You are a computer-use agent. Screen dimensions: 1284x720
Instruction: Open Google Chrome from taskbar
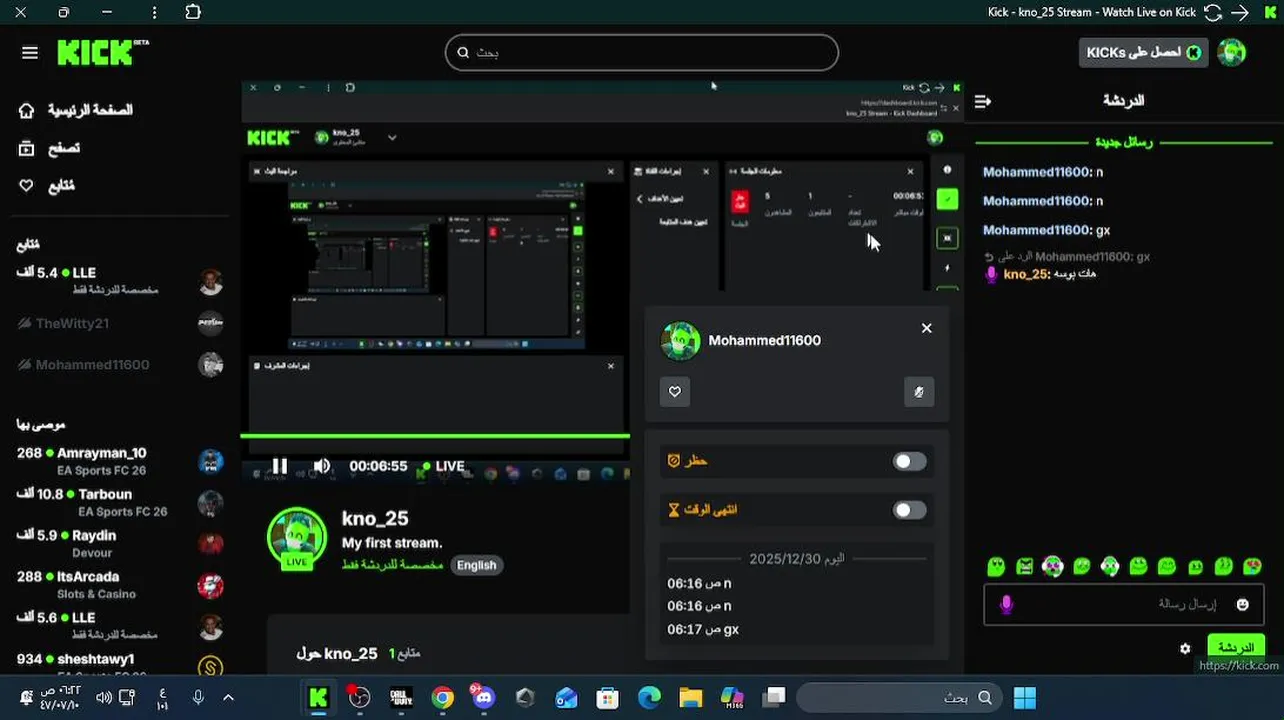point(443,698)
